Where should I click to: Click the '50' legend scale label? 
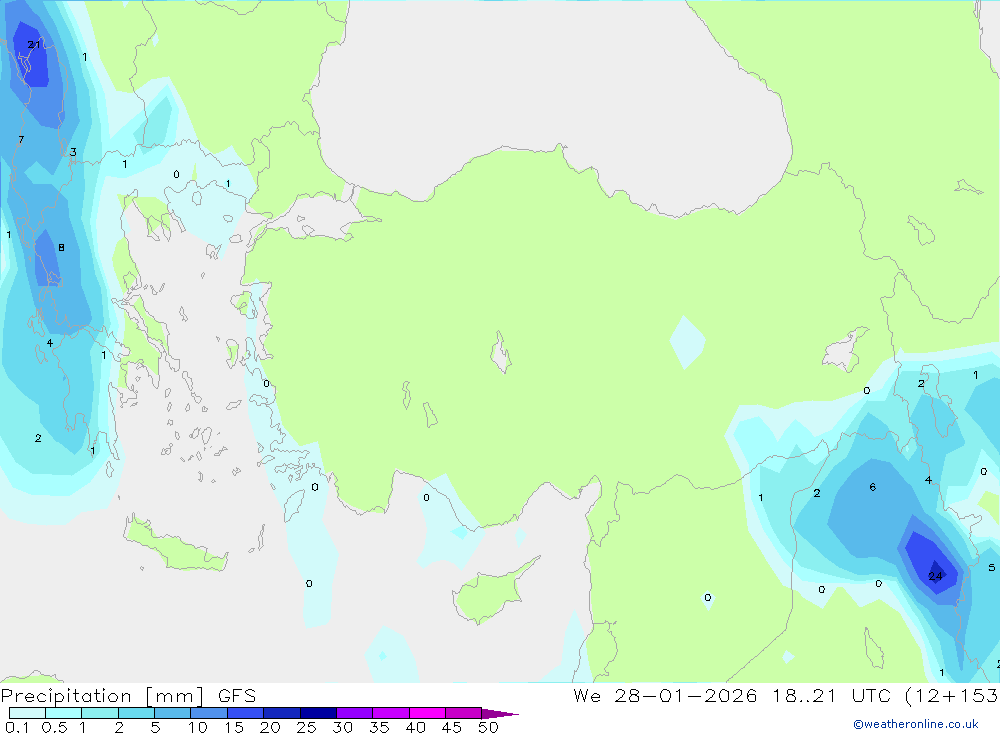pos(488,727)
